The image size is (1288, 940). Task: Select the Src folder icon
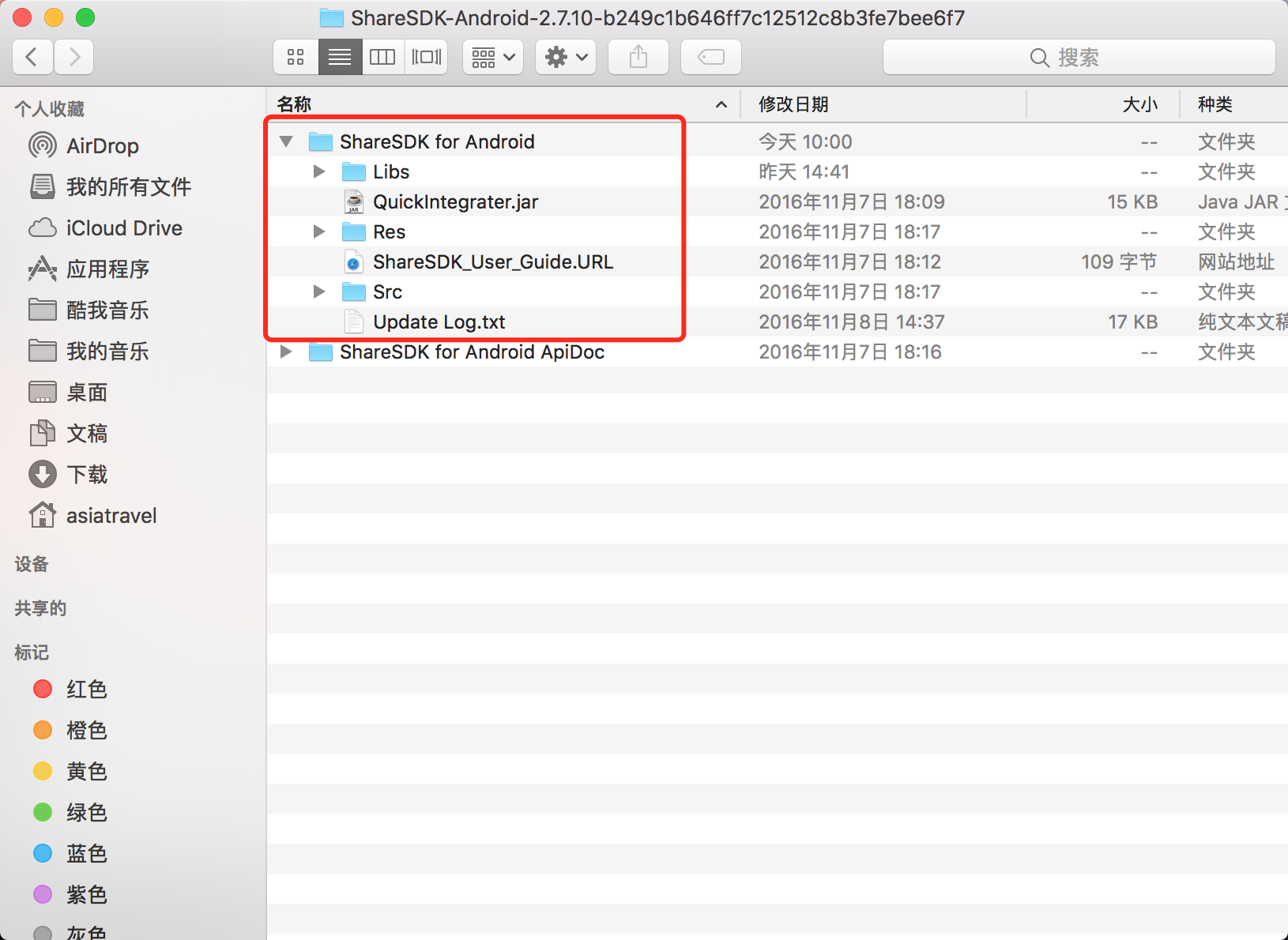pyautogui.click(x=353, y=291)
